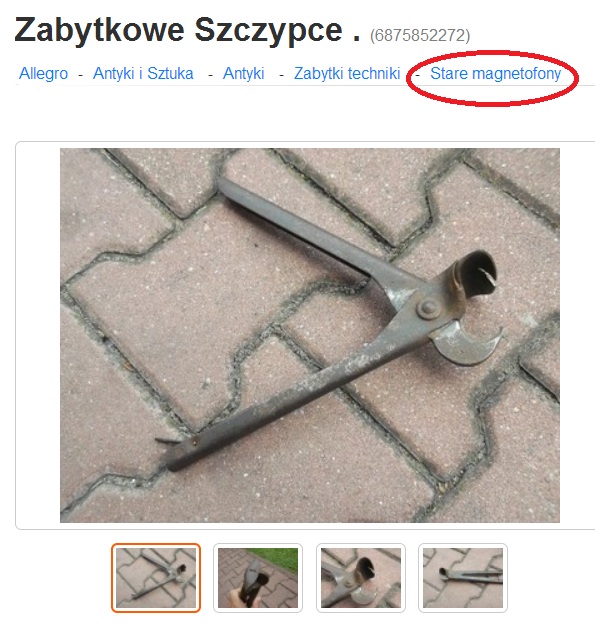Select the first thumbnail with orange border
Viewport: 595px width, 624px height.
(156, 577)
